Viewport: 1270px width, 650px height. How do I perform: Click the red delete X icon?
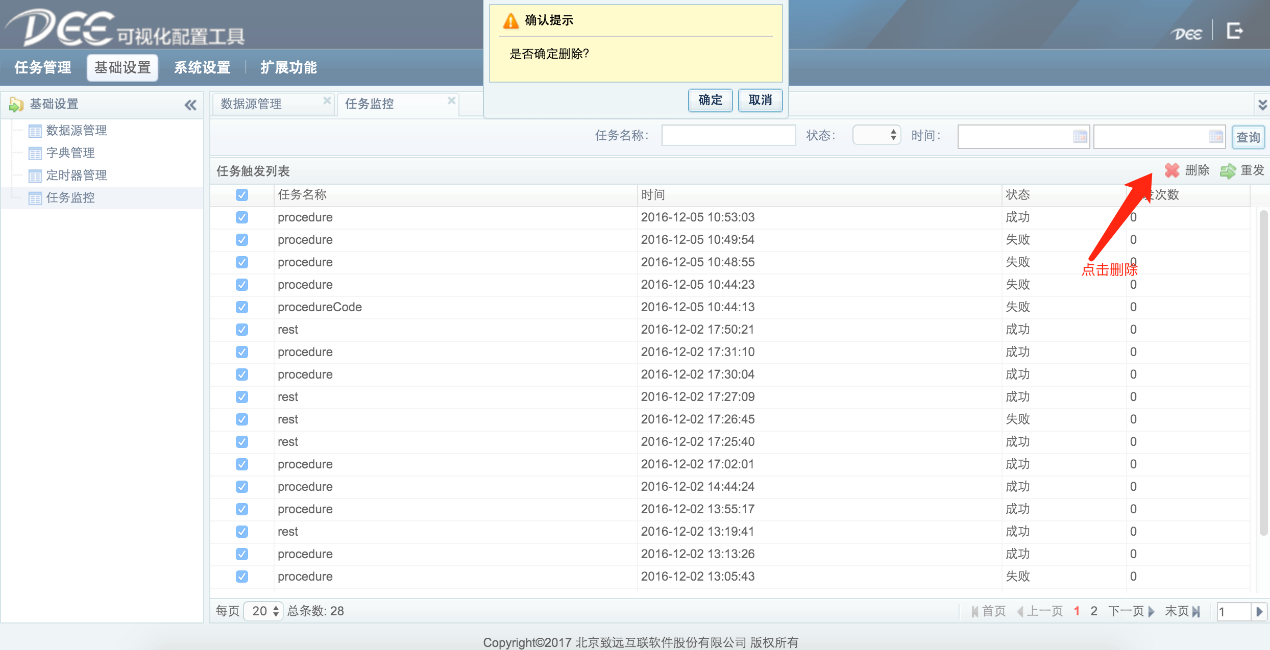click(1172, 171)
